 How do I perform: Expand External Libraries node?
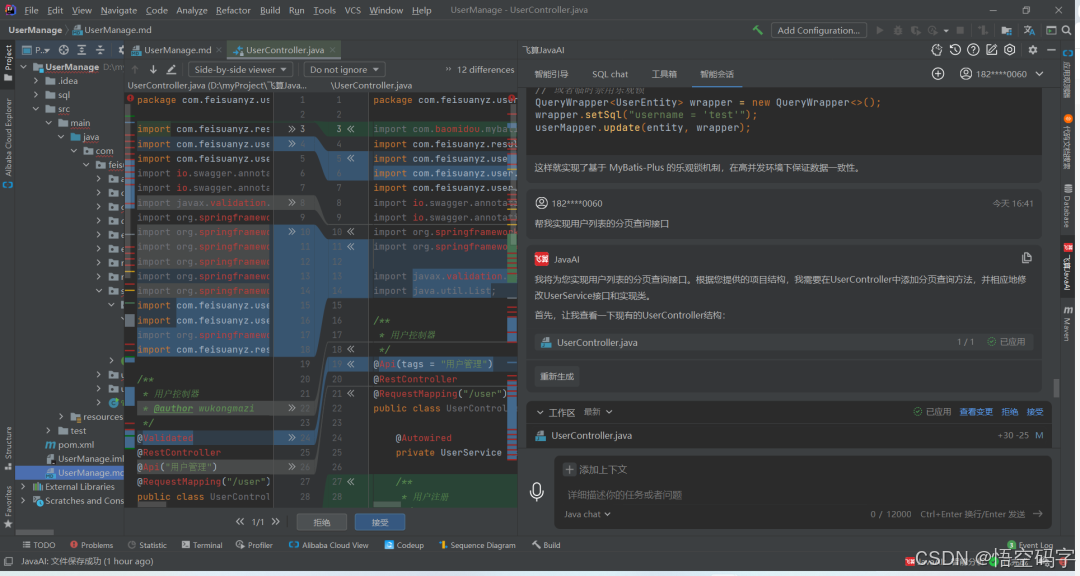pyautogui.click(x=23, y=486)
